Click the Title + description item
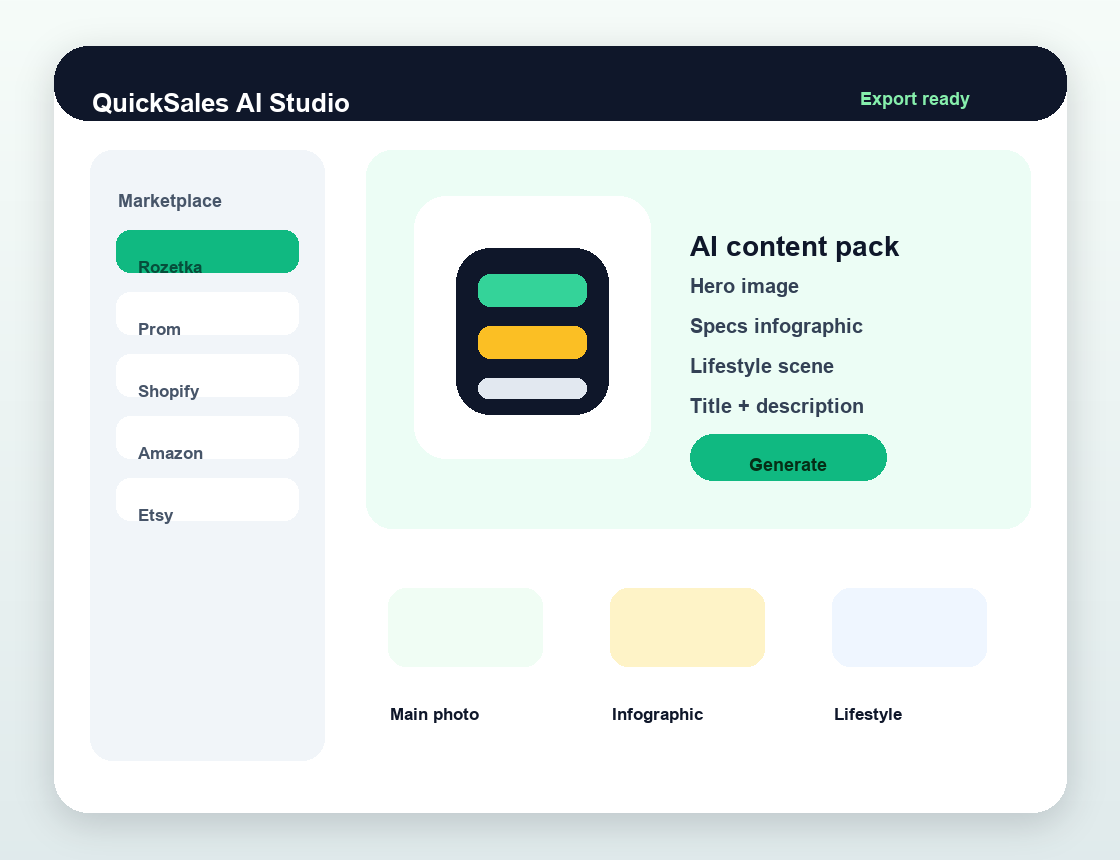 point(776,406)
